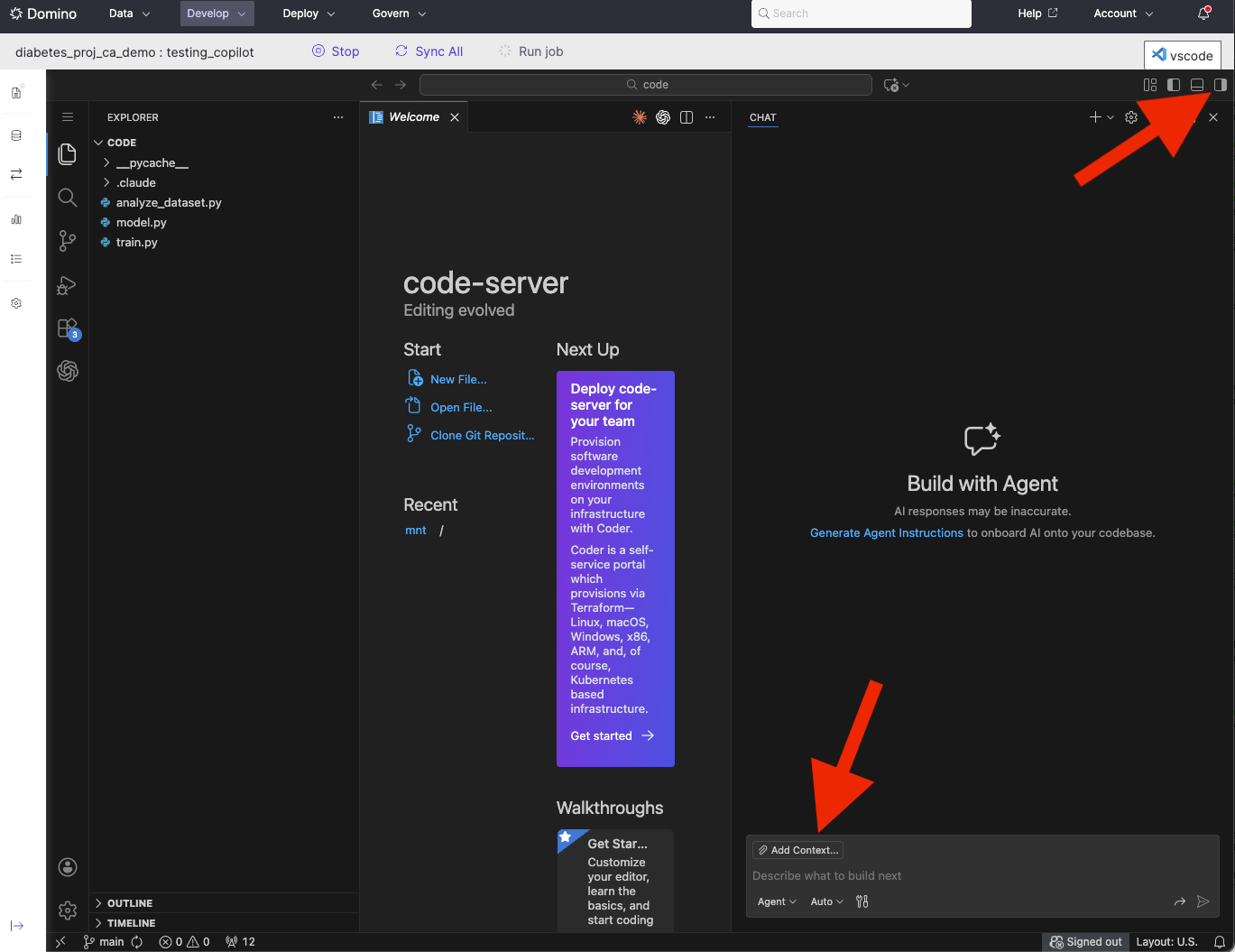Screen dimensions: 1235x952
Task: Open editor More Actions ellipsis menu
Action: click(710, 117)
